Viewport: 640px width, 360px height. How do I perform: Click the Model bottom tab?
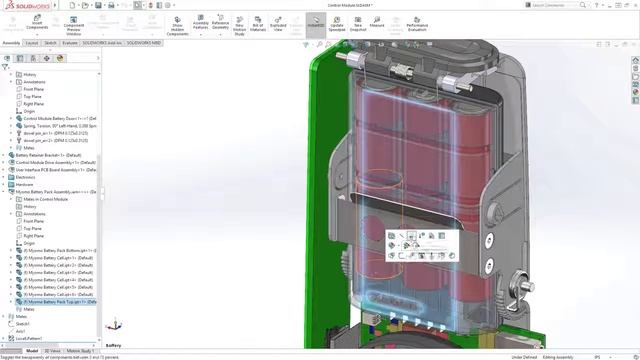click(32, 351)
